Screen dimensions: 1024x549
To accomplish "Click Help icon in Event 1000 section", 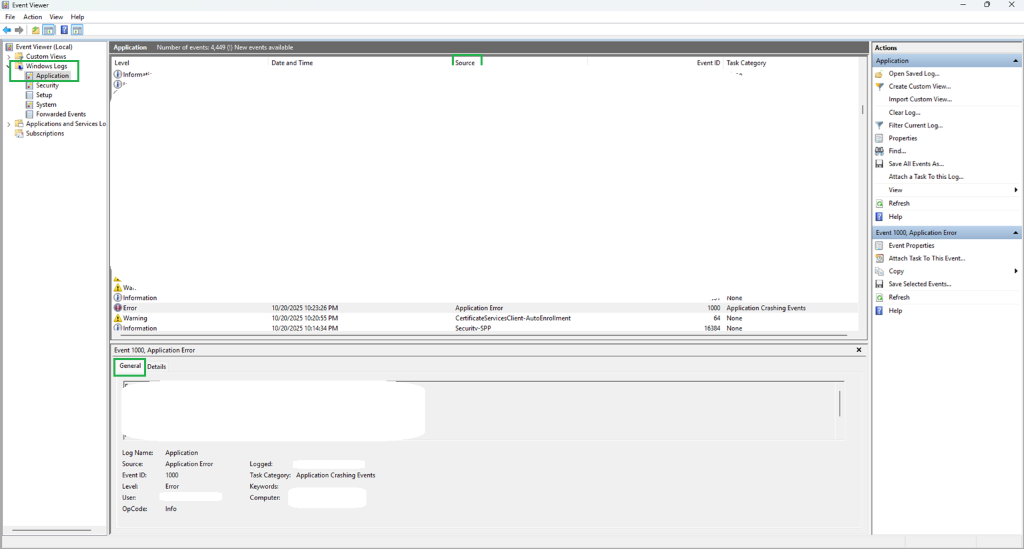I will pos(879,311).
